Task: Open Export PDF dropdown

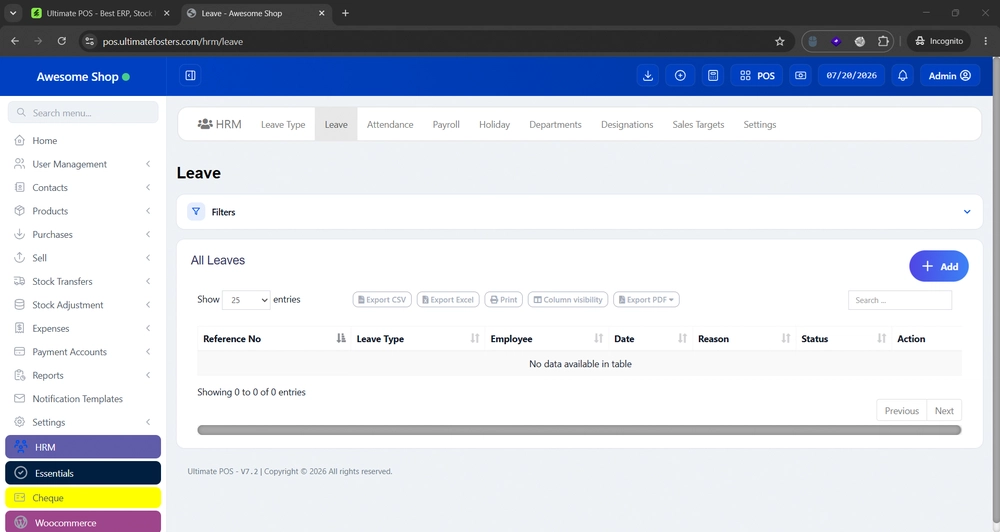Action: [x=646, y=300]
